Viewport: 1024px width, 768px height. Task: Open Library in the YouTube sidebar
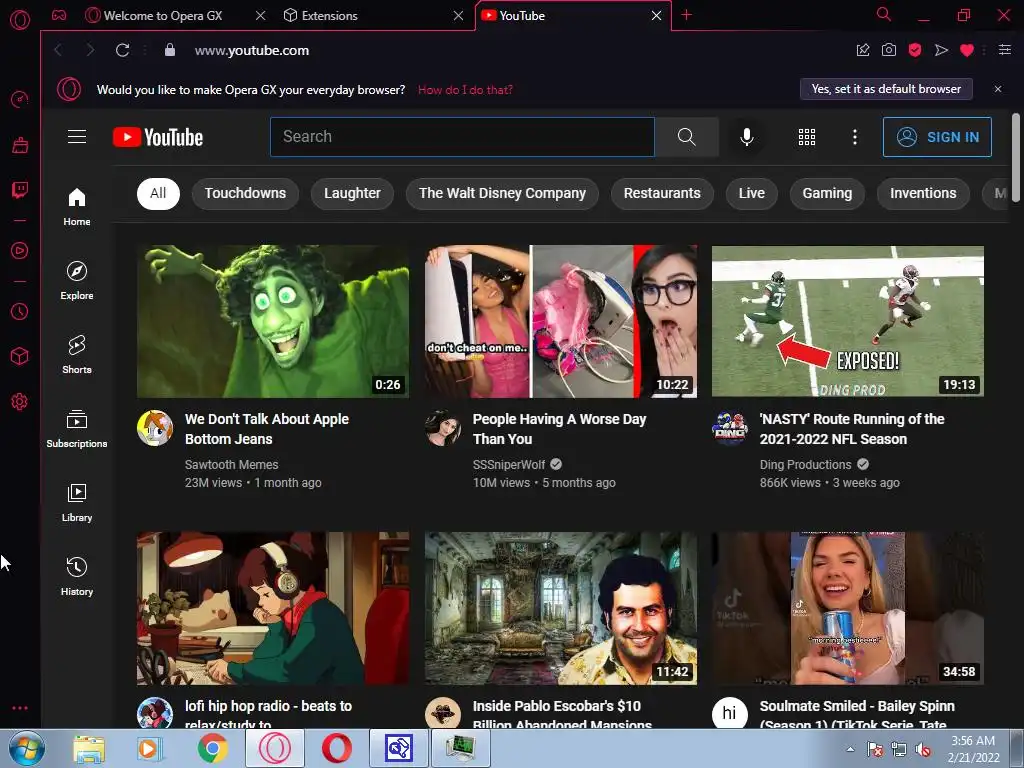pyautogui.click(x=77, y=503)
